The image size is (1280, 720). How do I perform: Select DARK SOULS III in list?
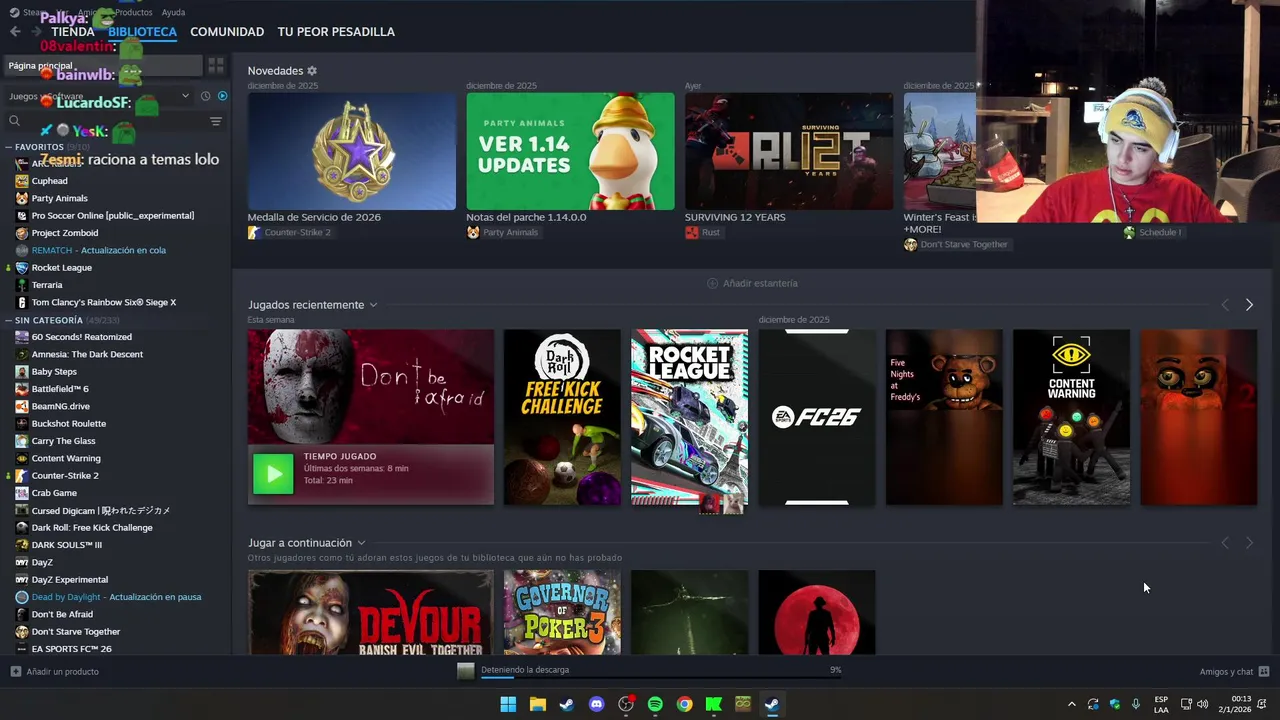[x=67, y=545]
